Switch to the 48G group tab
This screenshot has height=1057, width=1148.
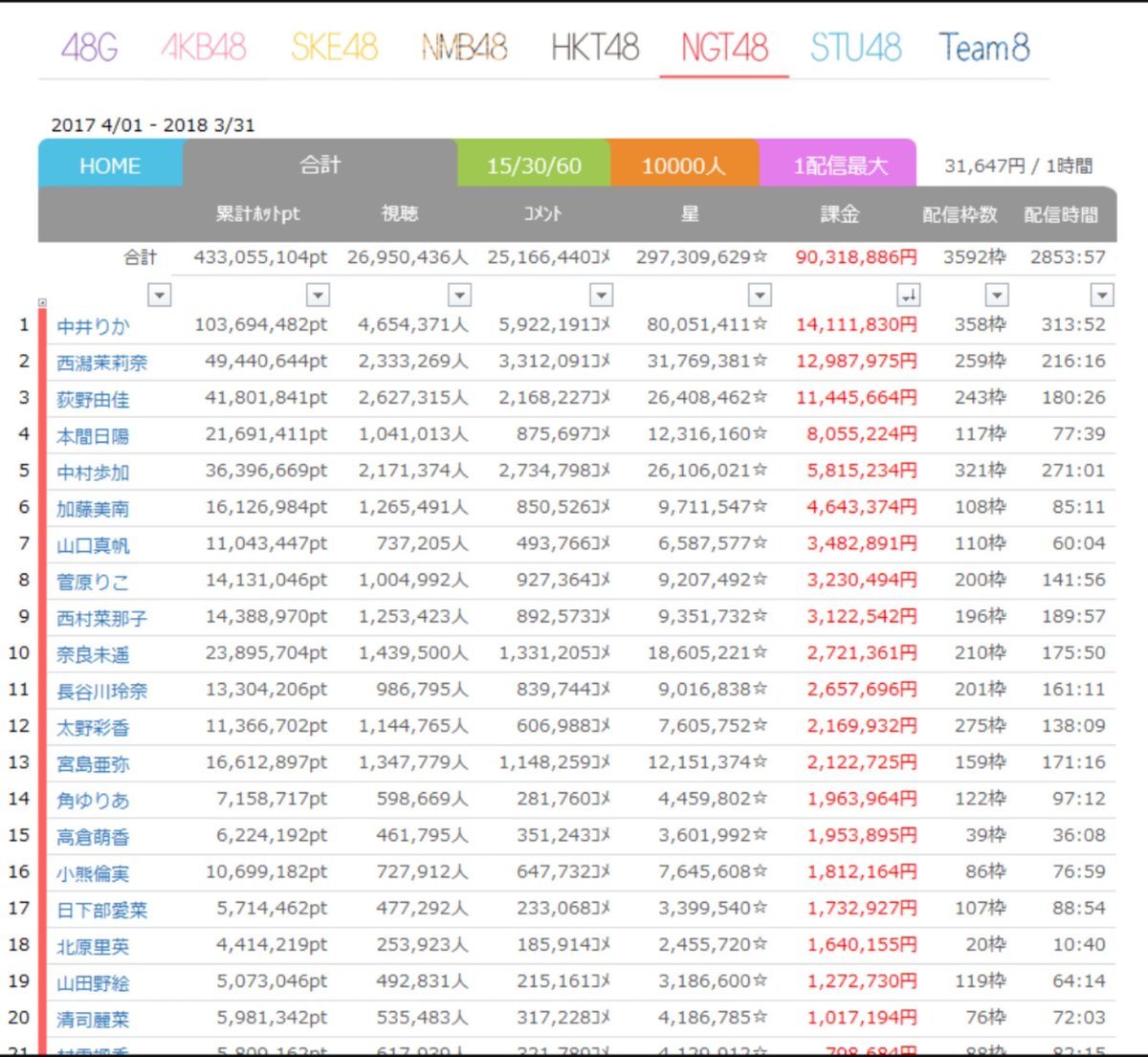click(x=89, y=47)
